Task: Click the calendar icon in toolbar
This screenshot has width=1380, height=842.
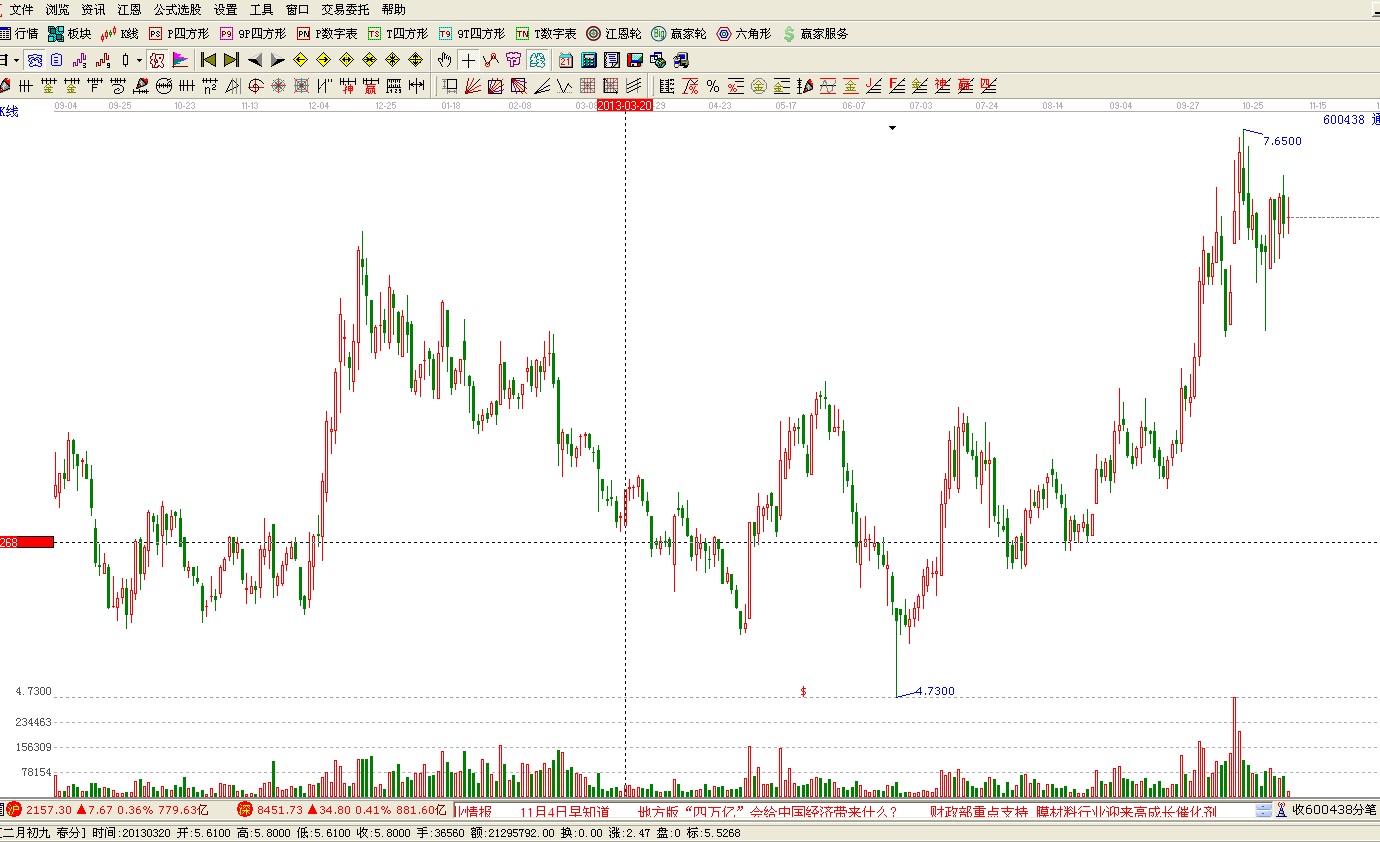Action: (x=566, y=60)
